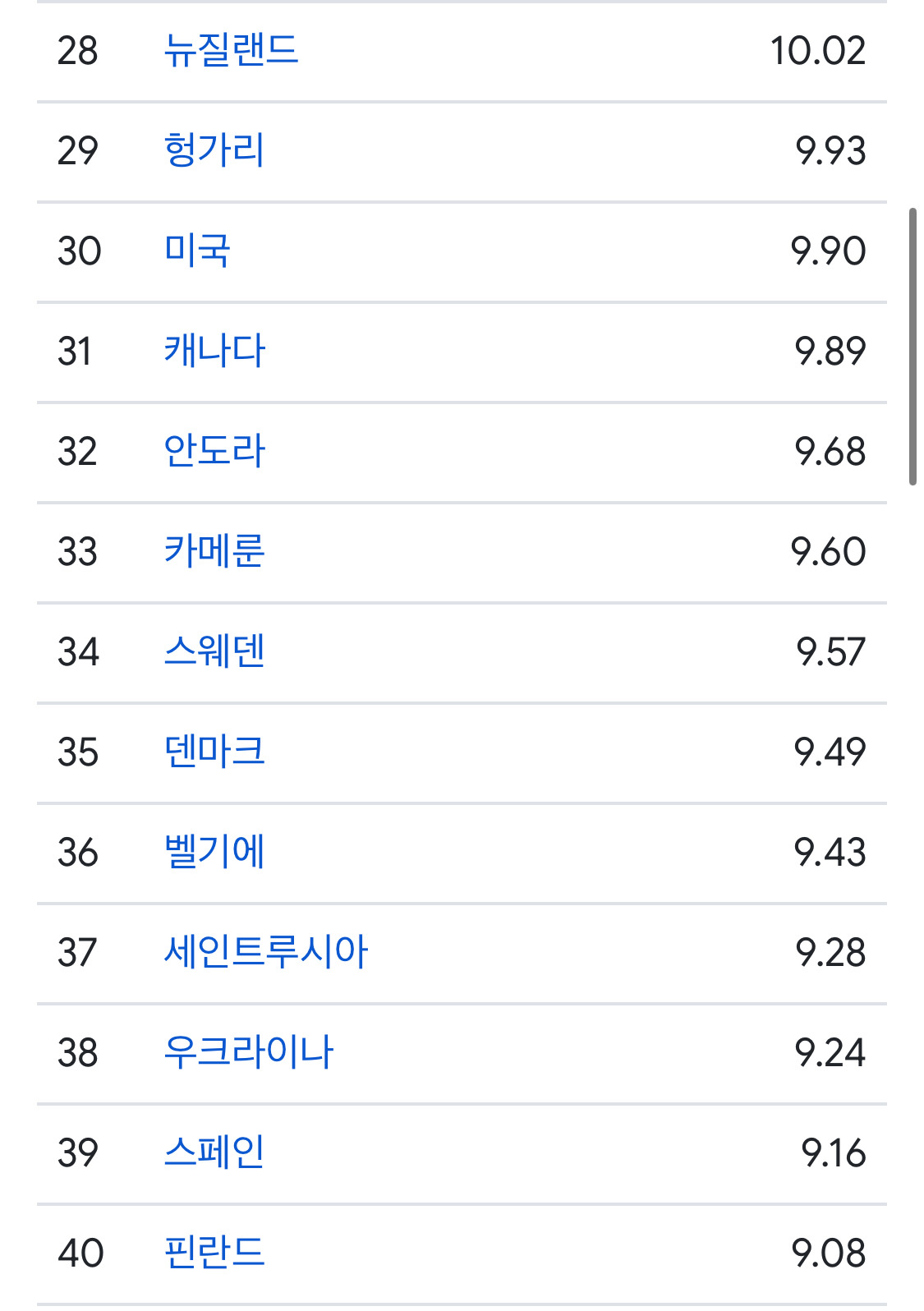Open the 미국 link
The image size is (924, 1311).
[x=197, y=251]
